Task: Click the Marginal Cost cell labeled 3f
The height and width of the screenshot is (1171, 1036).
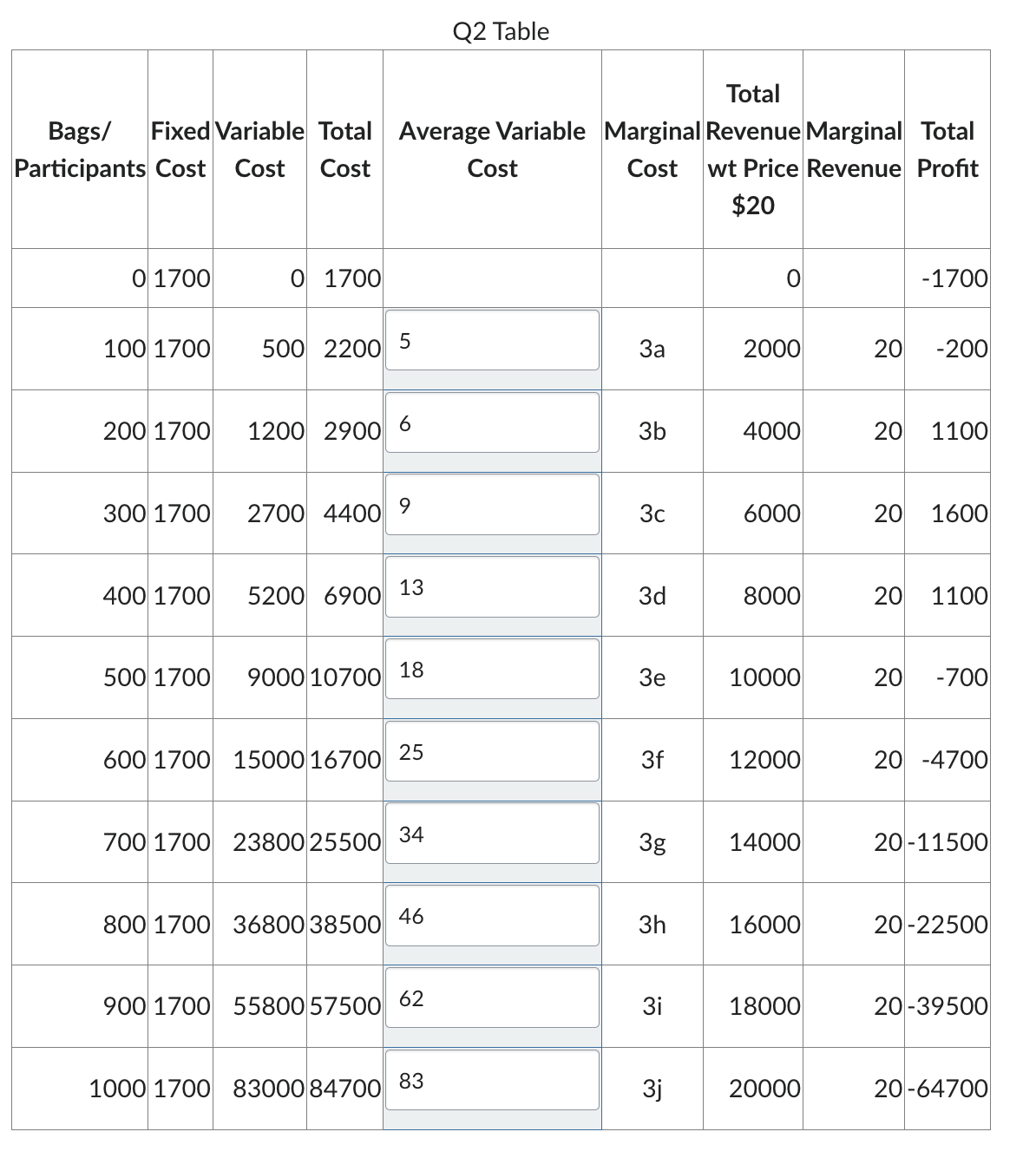Action: click(652, 760)
